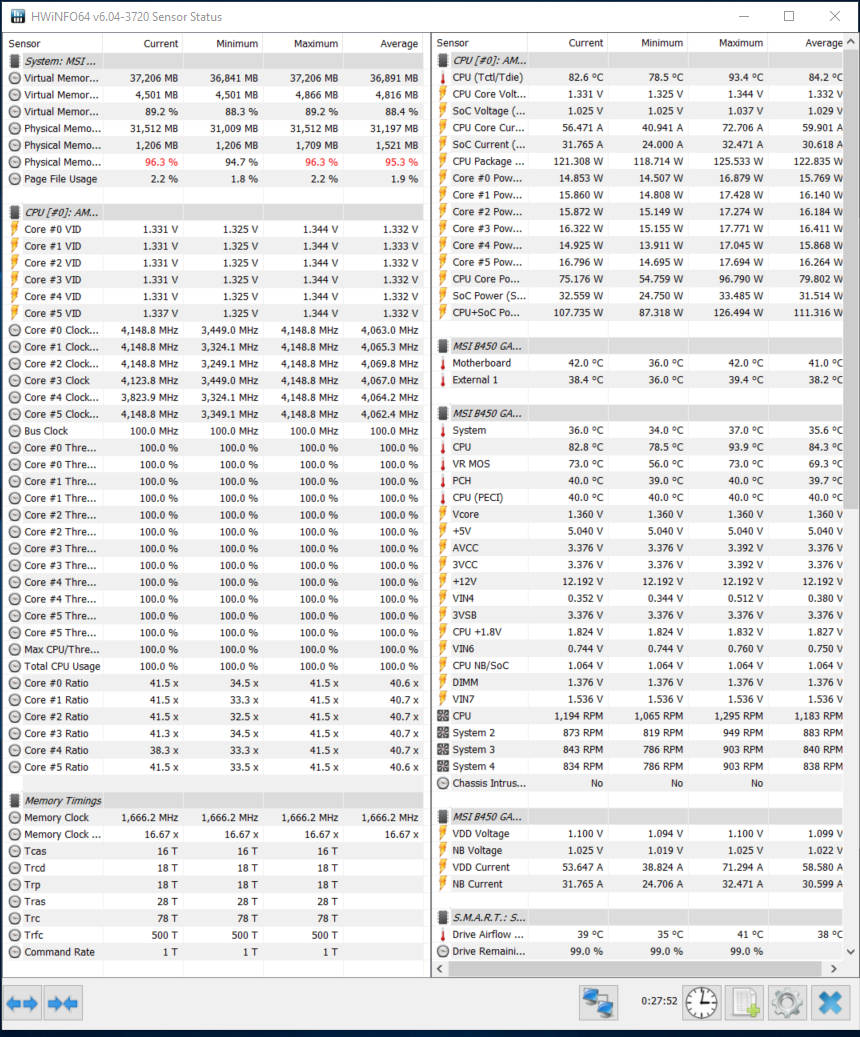Click clock icon beside Bus Clock
This screenshot has height=1037, width=860.
point(15,431)
